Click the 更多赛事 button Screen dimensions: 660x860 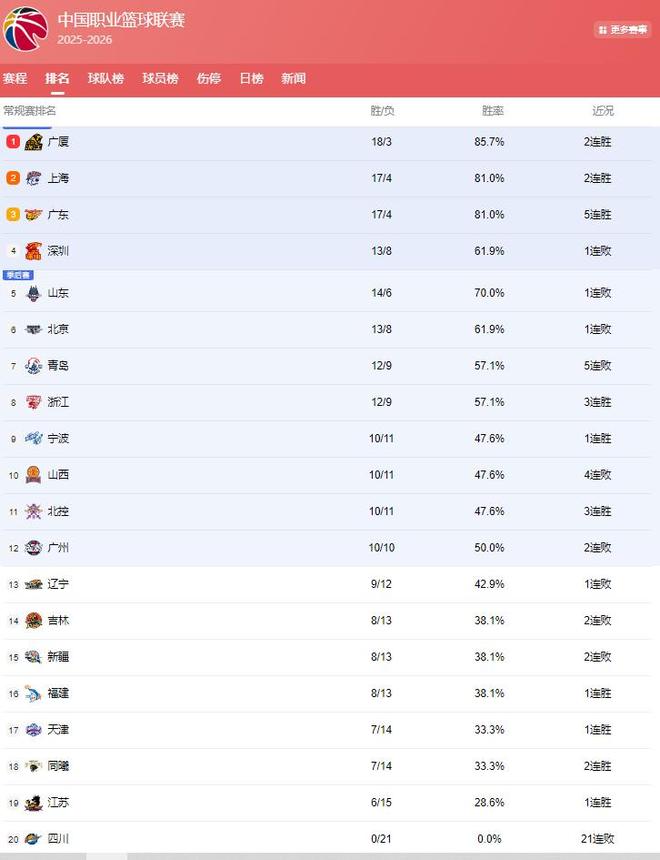click(x=622, y=30)
